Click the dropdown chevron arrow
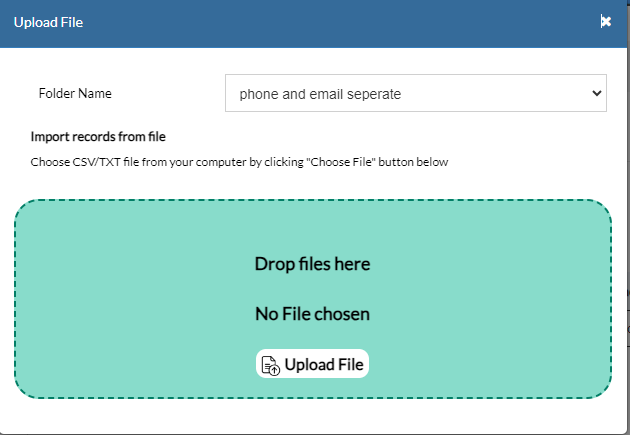 point(597,93)
